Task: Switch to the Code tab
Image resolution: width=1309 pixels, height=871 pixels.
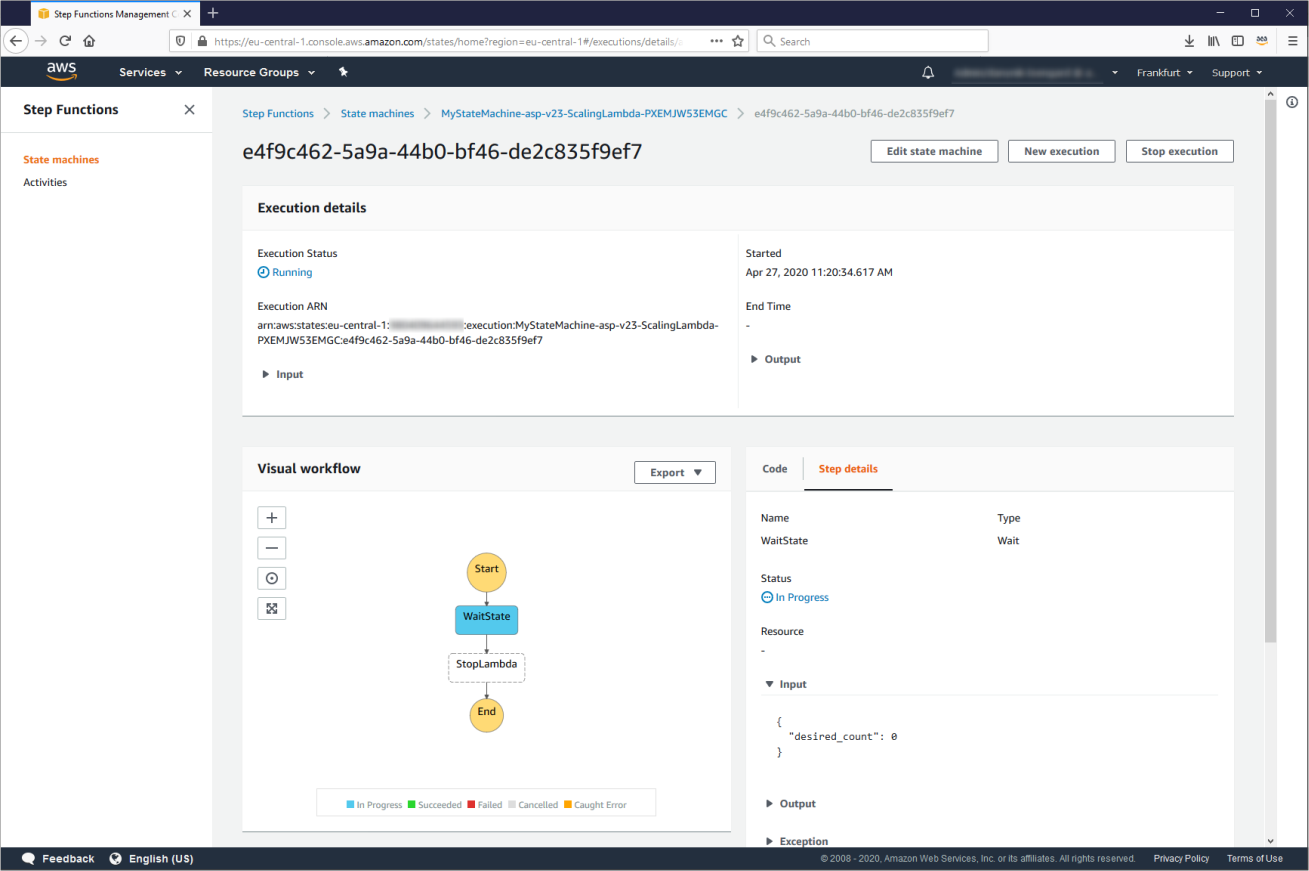Action: (775, 469)
